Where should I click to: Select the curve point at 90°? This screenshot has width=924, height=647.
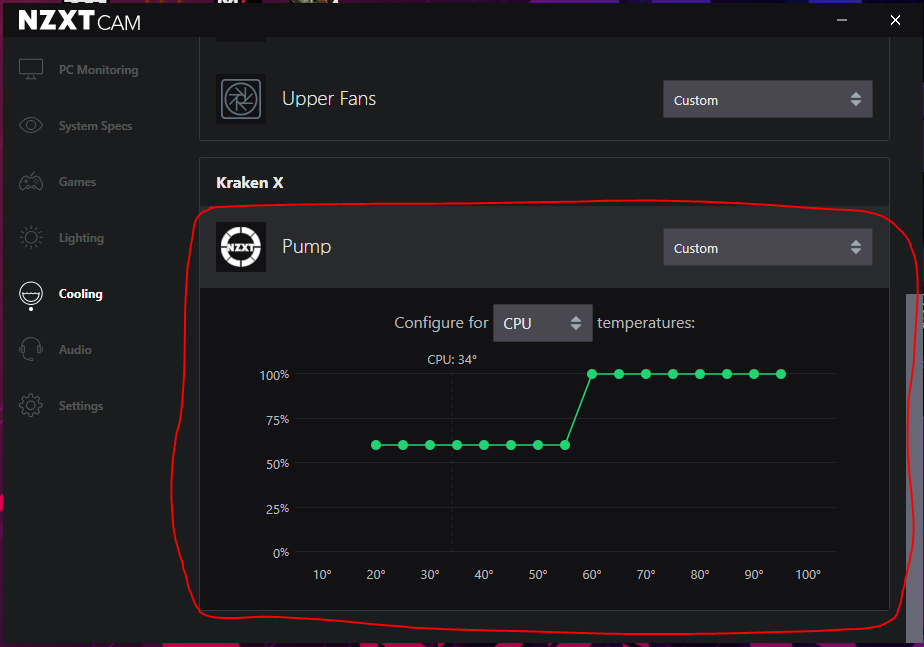(754, 374)
